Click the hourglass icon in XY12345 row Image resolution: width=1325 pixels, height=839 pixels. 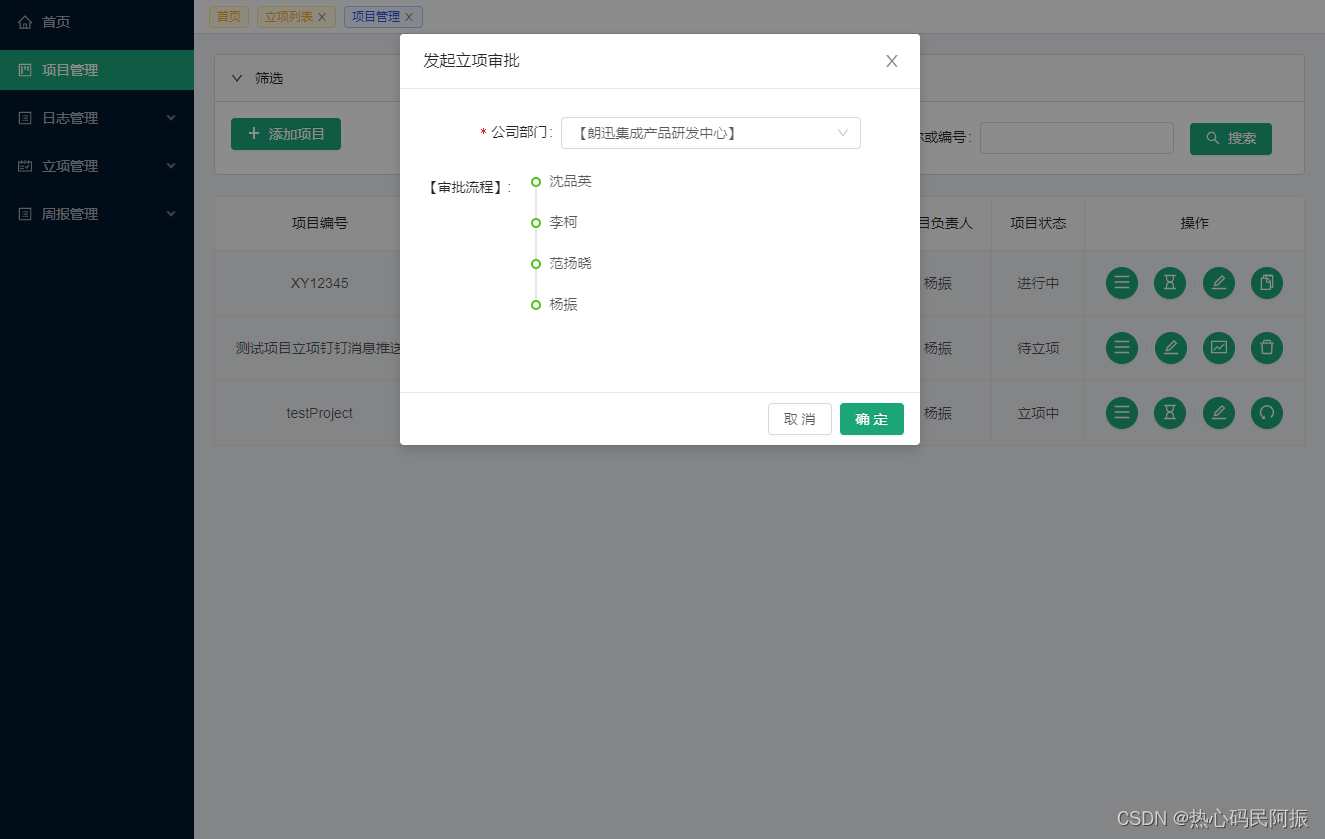tap(1170, 283)
